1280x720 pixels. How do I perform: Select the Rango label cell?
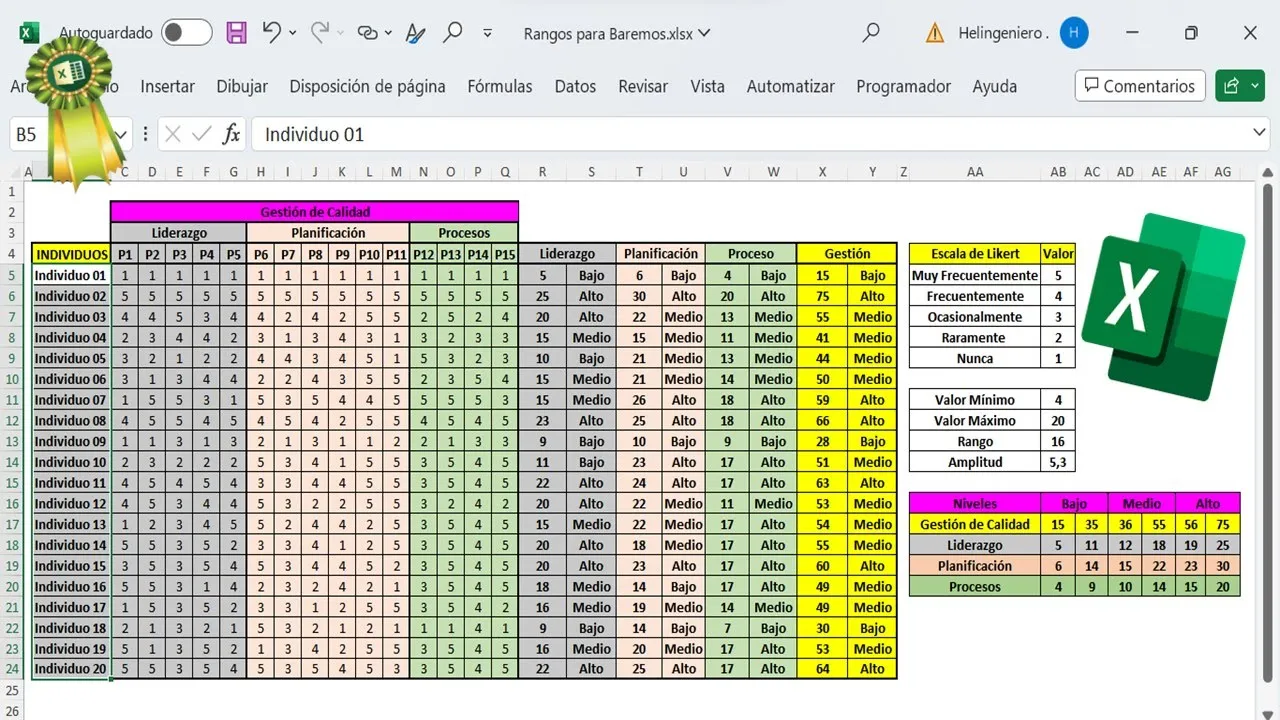click(975, 441)
